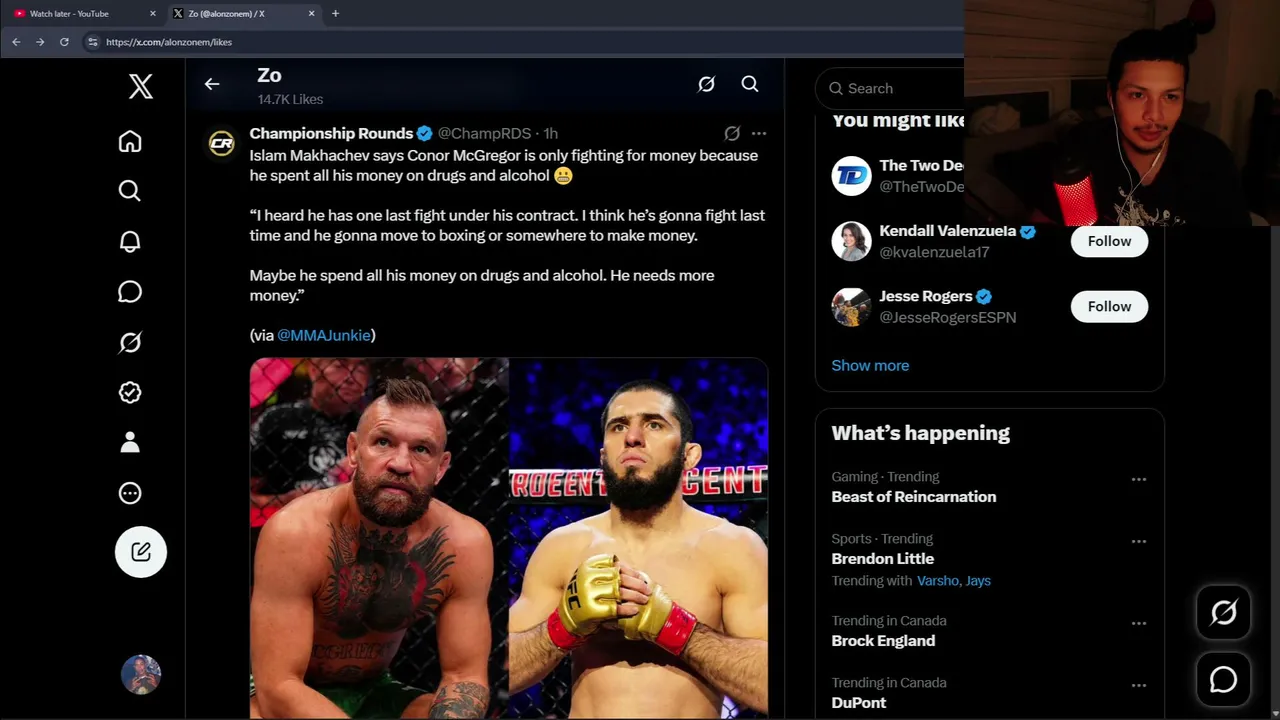Open Profile icon in sidebar
This screenshot has height=720, width=1280.
coord(130,443)
